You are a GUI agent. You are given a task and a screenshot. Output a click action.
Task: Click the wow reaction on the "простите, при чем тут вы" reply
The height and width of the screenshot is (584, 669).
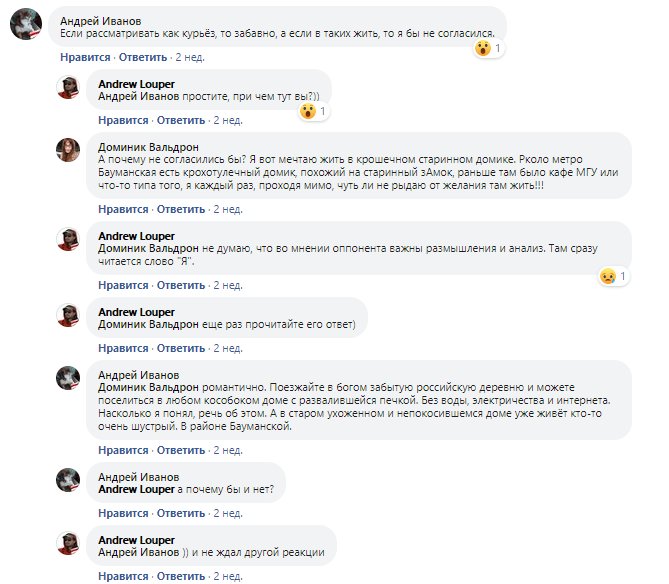pyautogui.click(x=308, y=111)
